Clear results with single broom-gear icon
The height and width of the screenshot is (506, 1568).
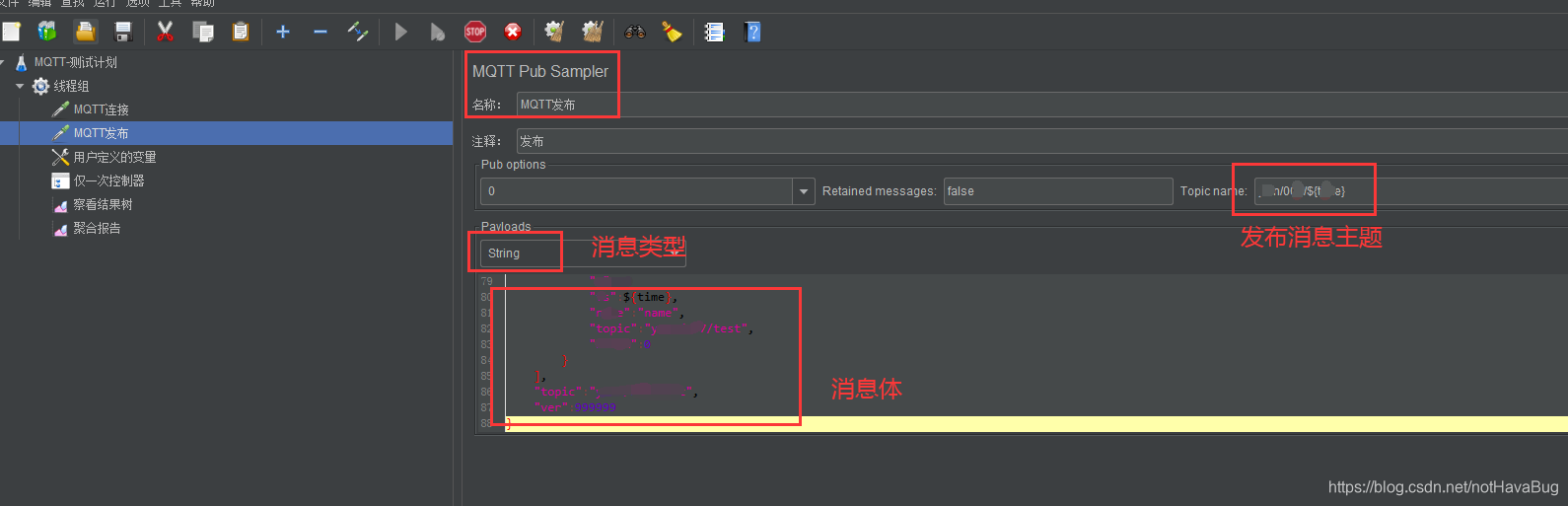click(x=554, y=32)
